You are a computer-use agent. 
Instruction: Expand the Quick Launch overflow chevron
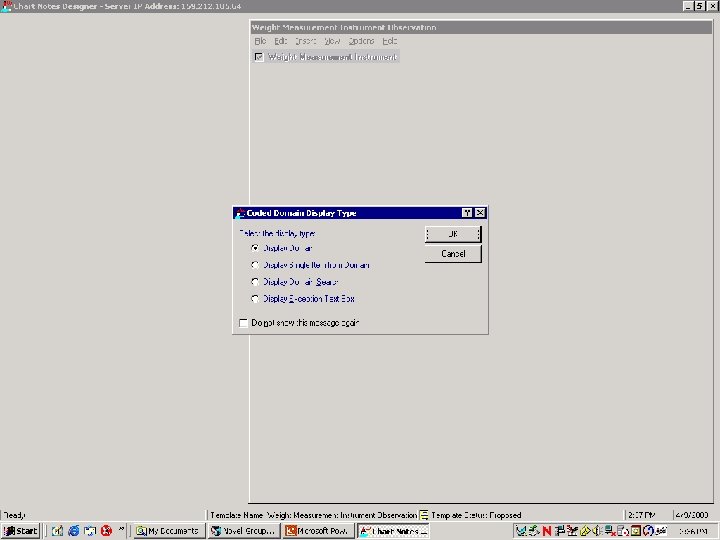[x=121, y=529]
